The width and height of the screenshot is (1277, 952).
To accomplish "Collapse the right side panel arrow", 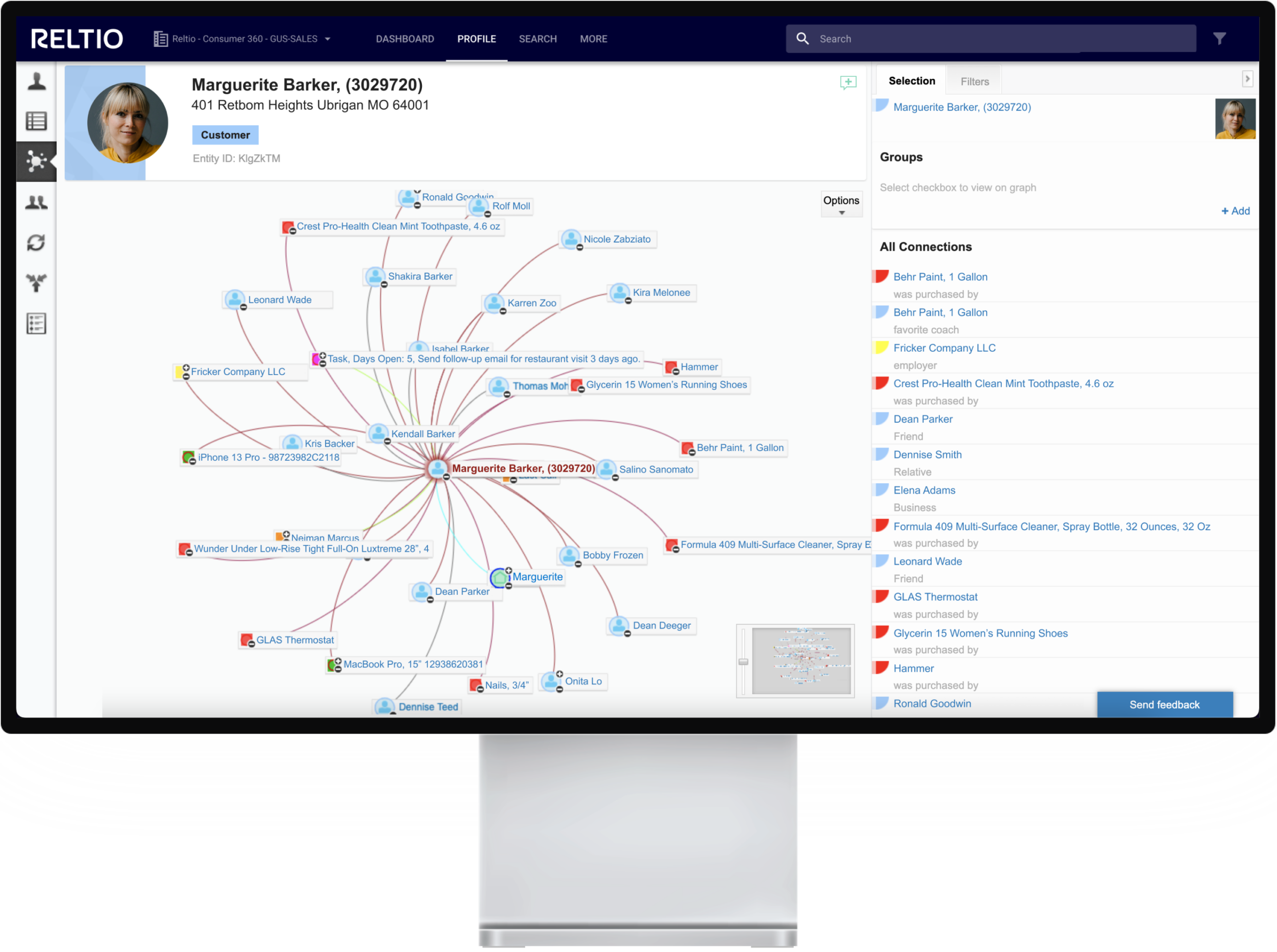I will 1247,79.
